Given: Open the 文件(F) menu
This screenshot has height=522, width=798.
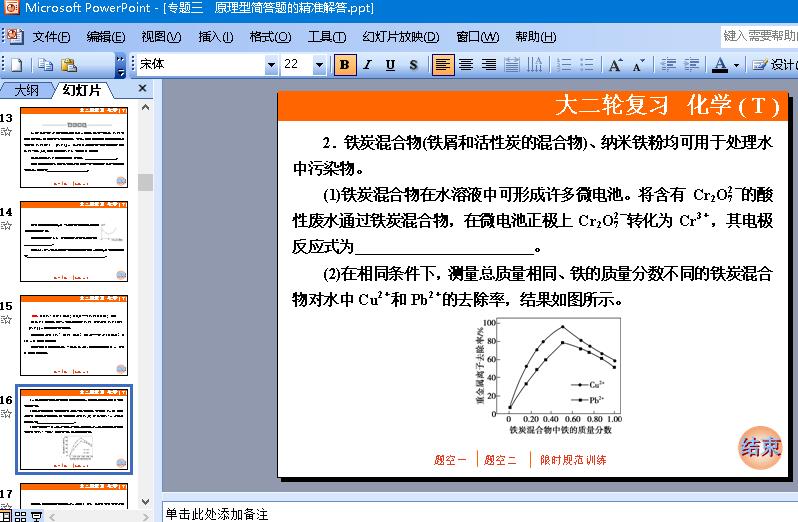Looking at the screenshot, I should (x=51, y=37).
